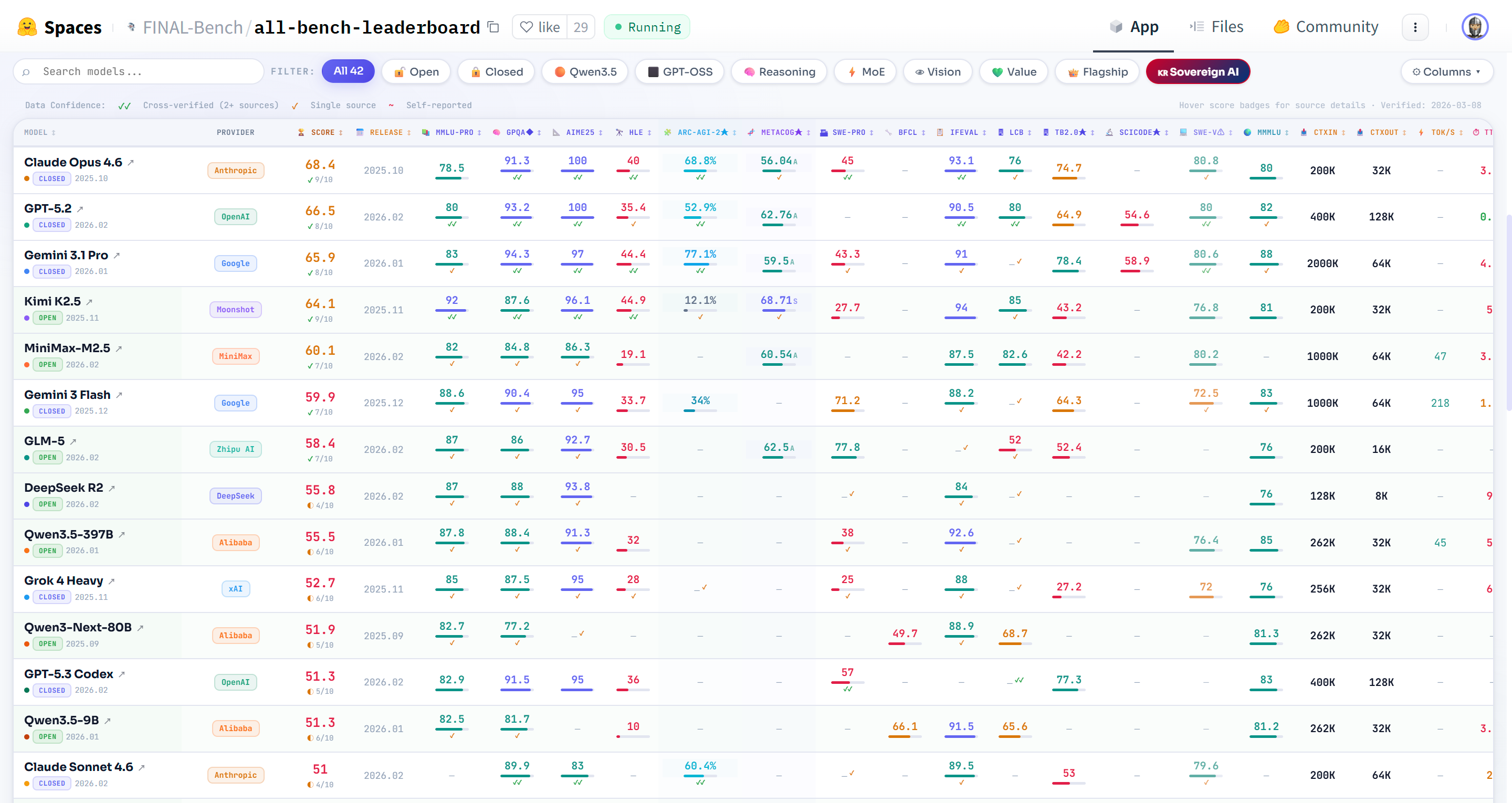Viewport: 1512px width, 803px height.
Task: Click the crown icon on the Flagship filter
Action: 1073,71
